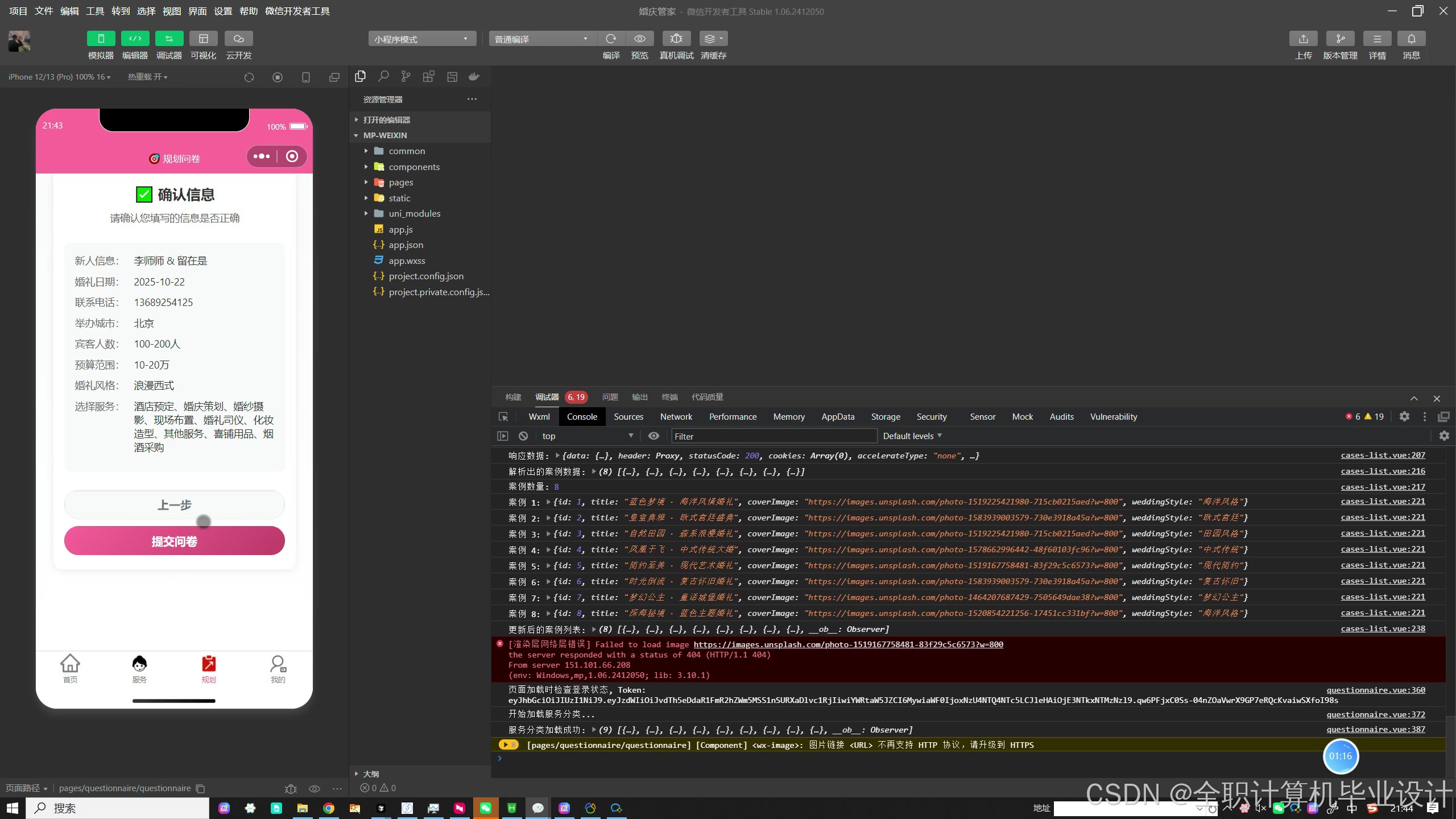
Task: Open the 工具 menu
Action: click(95, 11)
